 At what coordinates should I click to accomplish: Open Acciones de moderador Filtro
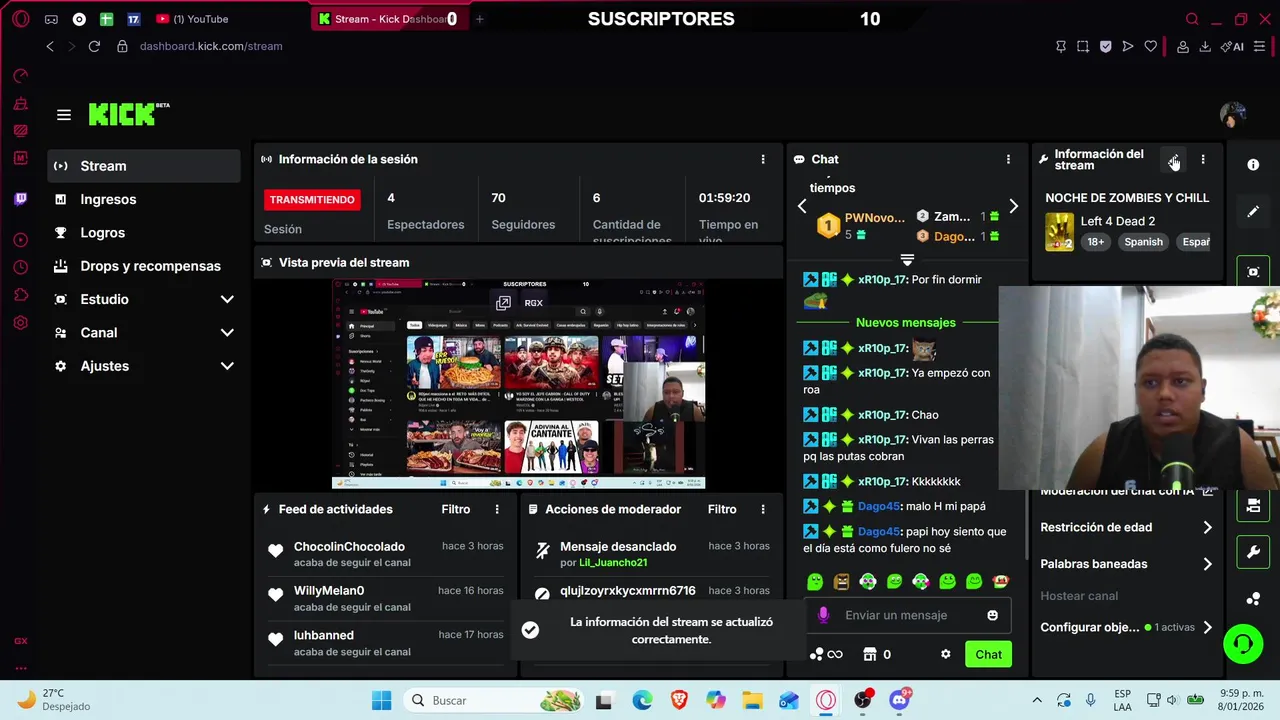point(722,509)
